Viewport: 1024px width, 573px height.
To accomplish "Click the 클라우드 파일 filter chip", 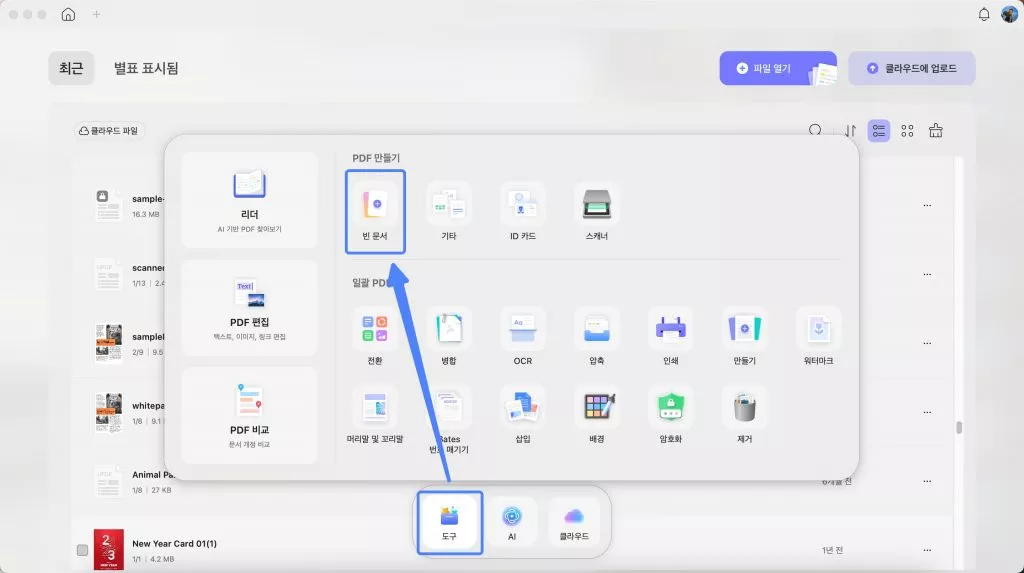I will [109, 131].
